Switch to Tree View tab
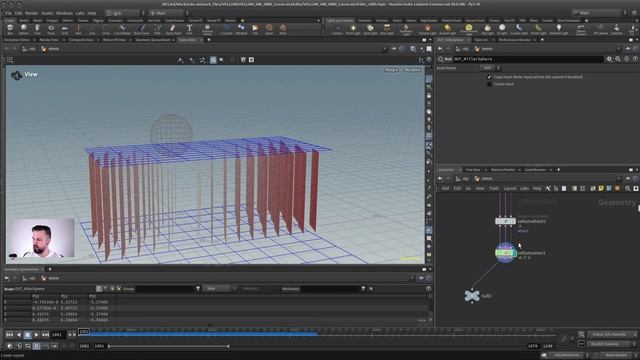Screen dimensions: 640x360 point(473,170)
